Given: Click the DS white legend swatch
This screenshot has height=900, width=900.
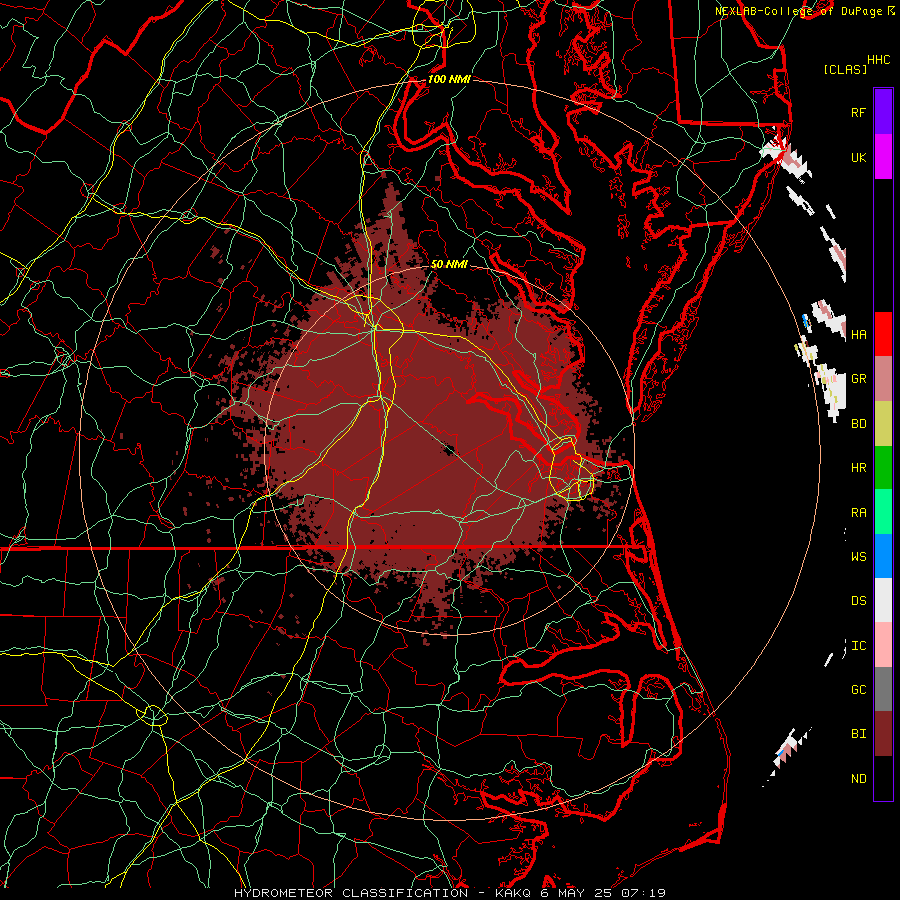Looking at the screenshot, I should click(883, 600).
